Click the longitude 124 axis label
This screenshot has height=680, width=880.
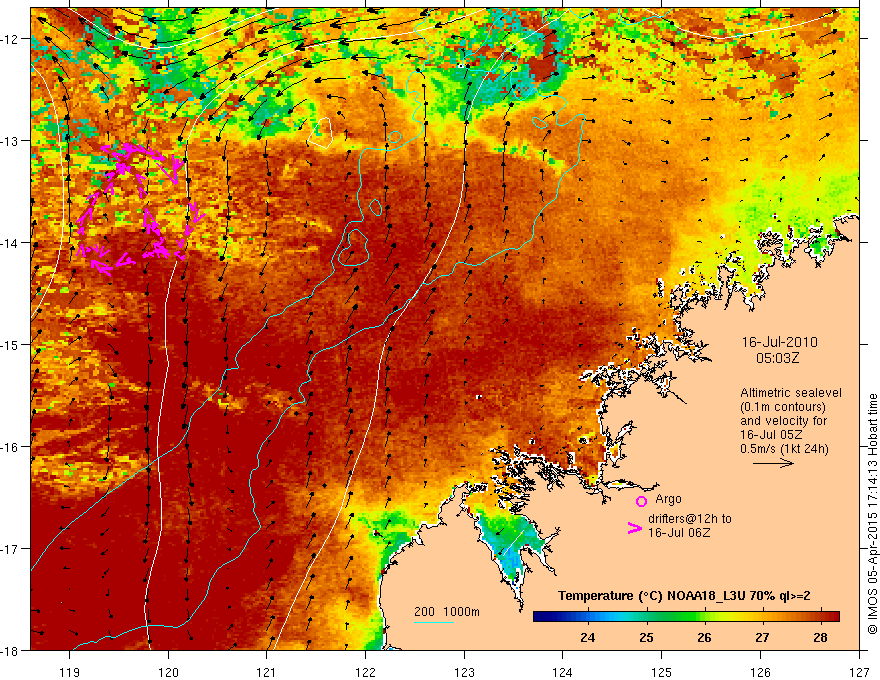pyautogui.click(x=563, y=673)
